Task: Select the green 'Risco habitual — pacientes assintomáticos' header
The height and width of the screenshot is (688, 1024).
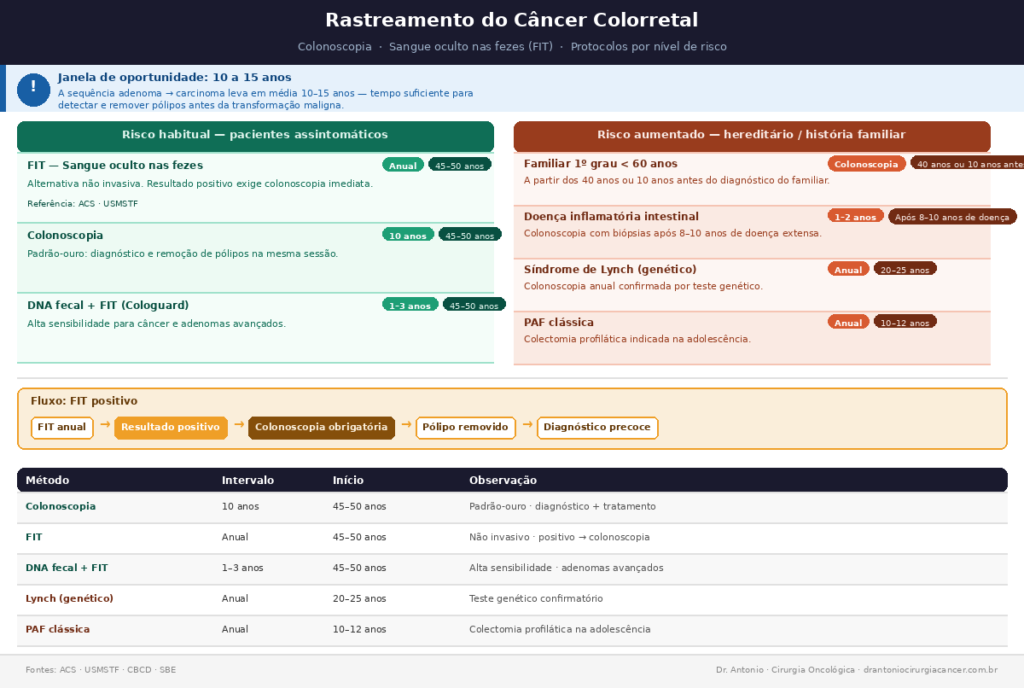Action: pyautogui.click(x=255, y=136)
